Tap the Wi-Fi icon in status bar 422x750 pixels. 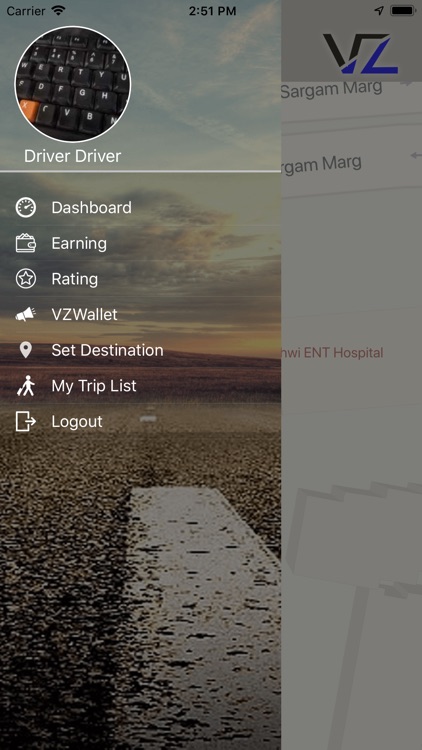pyautogui.click(x=58, y=11)
